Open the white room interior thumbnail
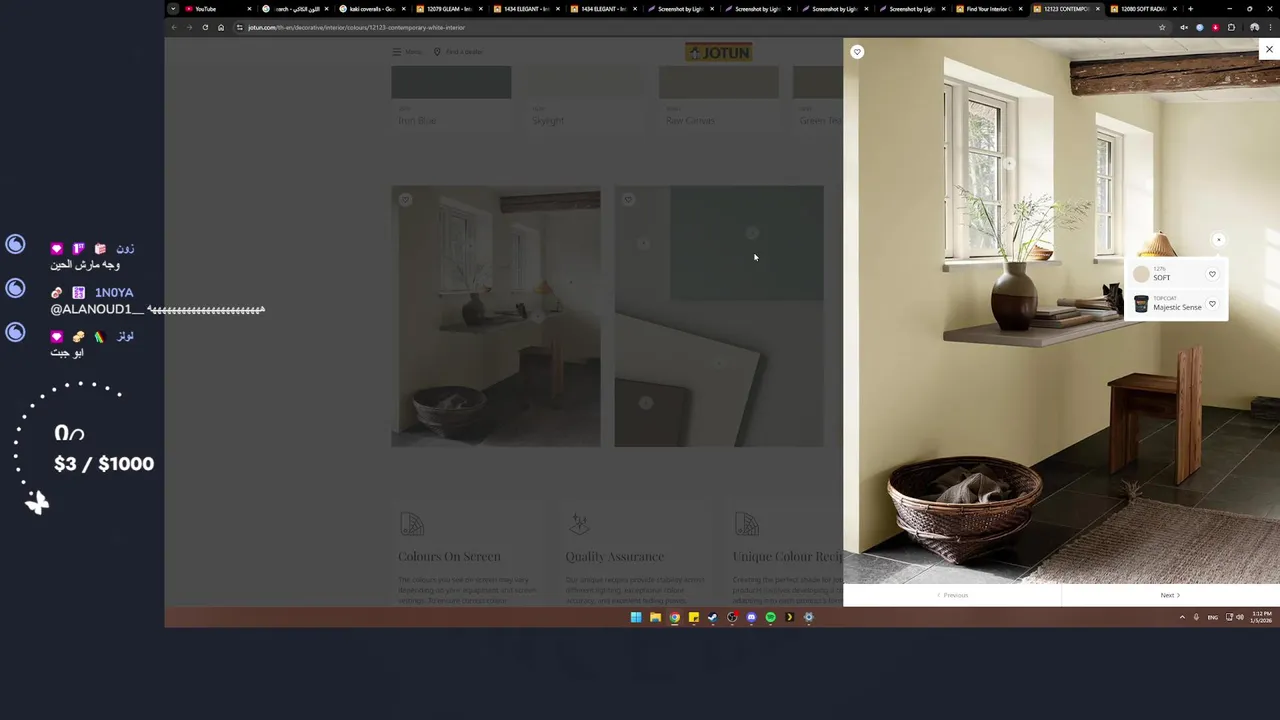1280x720 pixels. pos(496,316)
